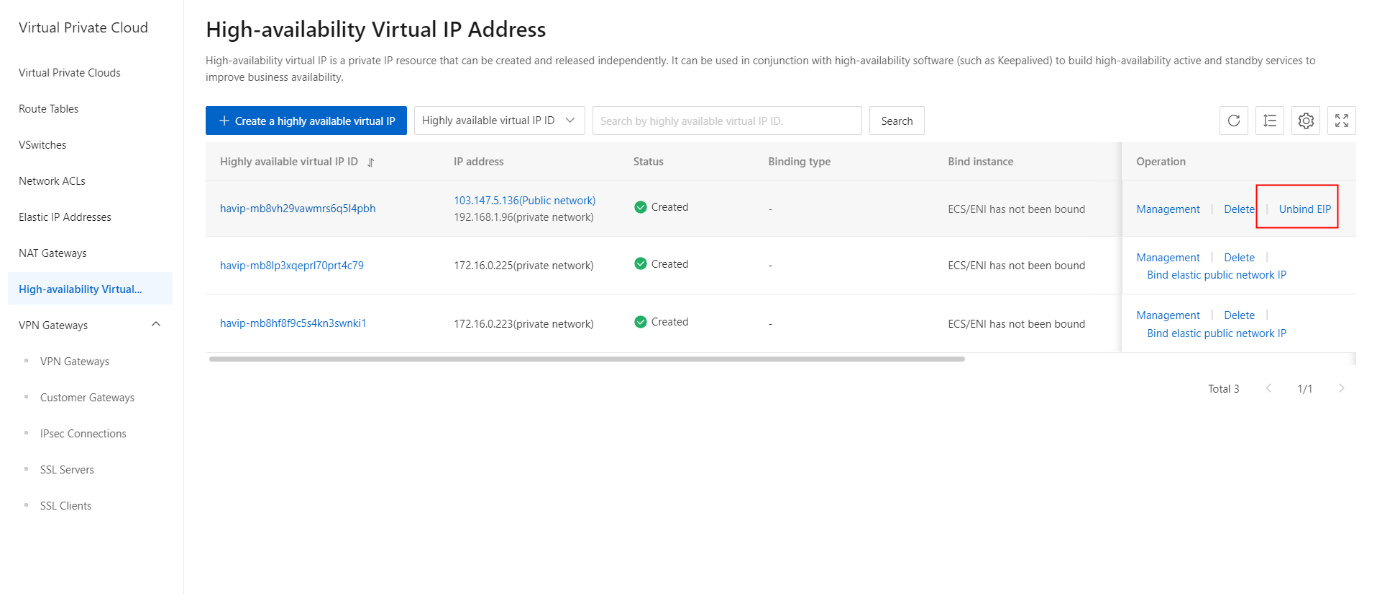This screenshot has height=594, width=1377.
Task: Click ECS/ENI not bound text for havip-mb8lp3xqeprl70prt4c79
Action: pos(1016,266)
